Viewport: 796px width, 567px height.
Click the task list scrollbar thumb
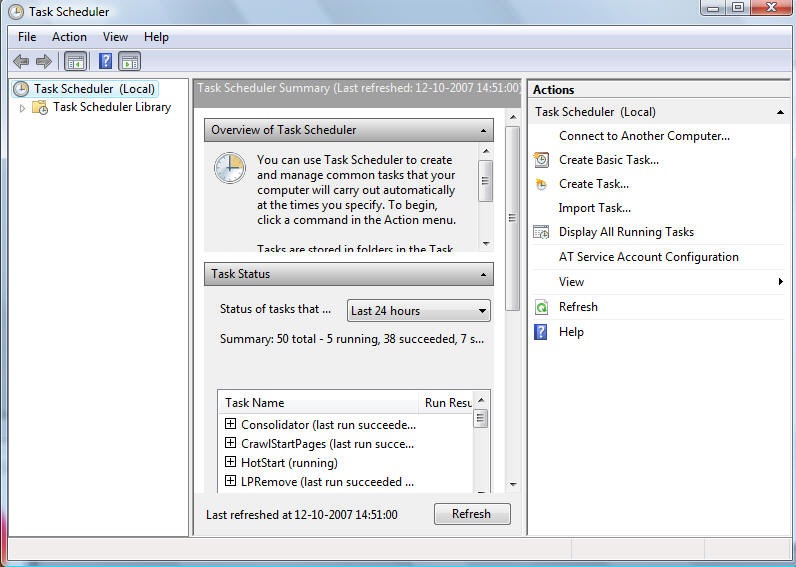point(480,419)
